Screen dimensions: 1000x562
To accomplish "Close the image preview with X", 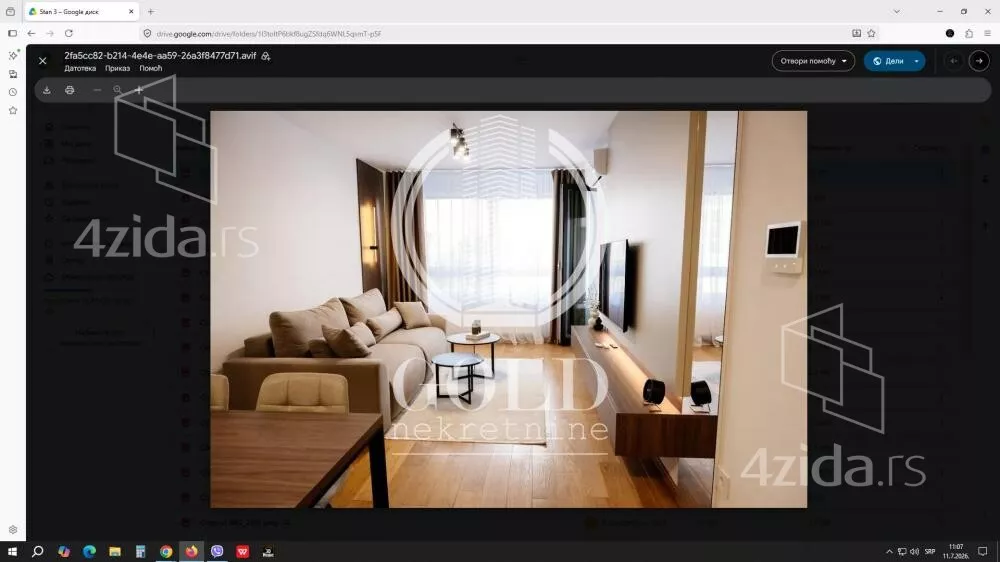I will pos(43,61).
